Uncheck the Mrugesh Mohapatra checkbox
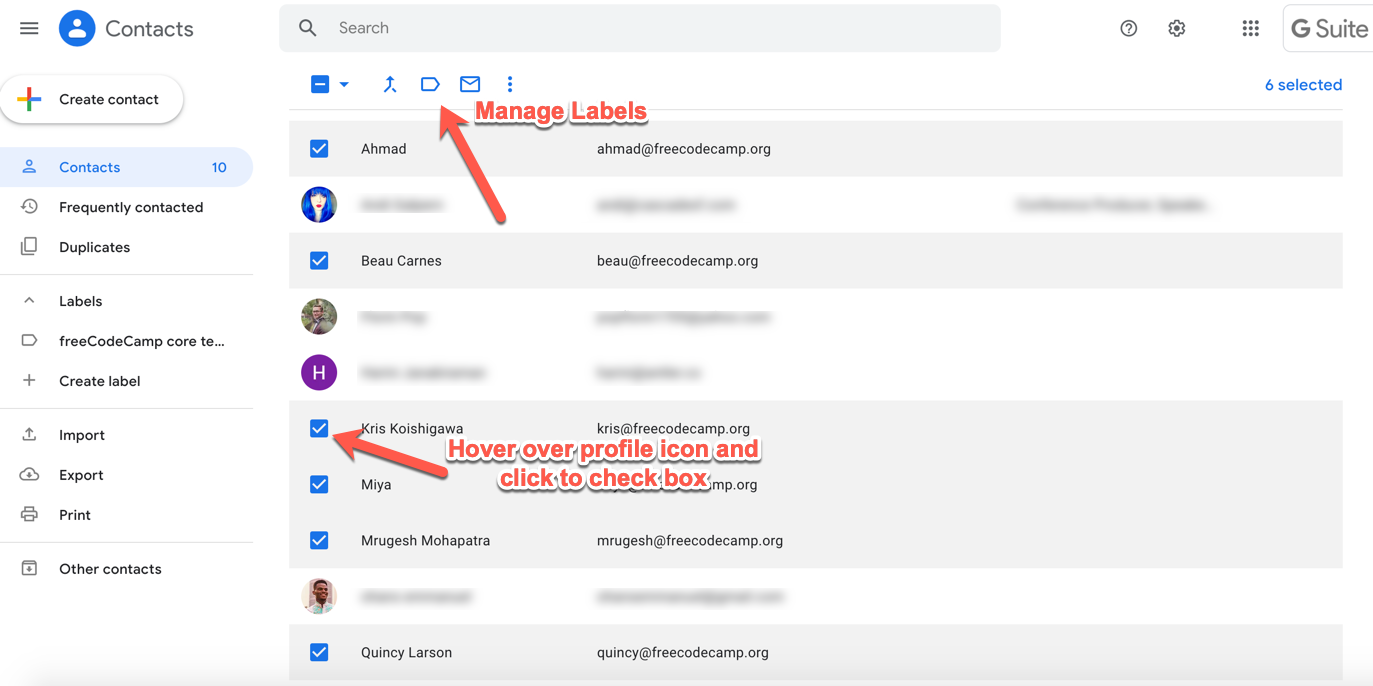This screenshot has height=686, width=1373. click(x=319, y=541)
